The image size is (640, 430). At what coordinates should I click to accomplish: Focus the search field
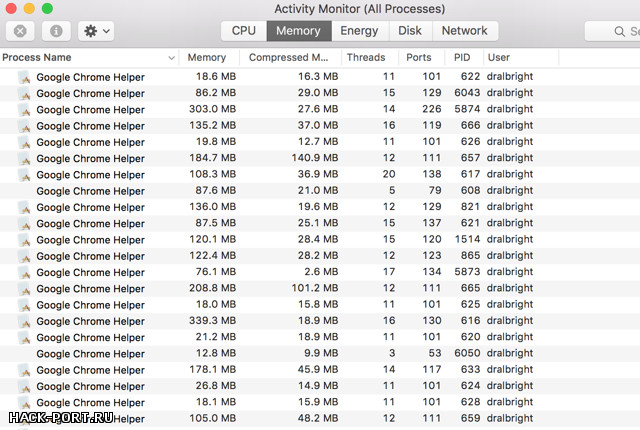click(612, 31)
